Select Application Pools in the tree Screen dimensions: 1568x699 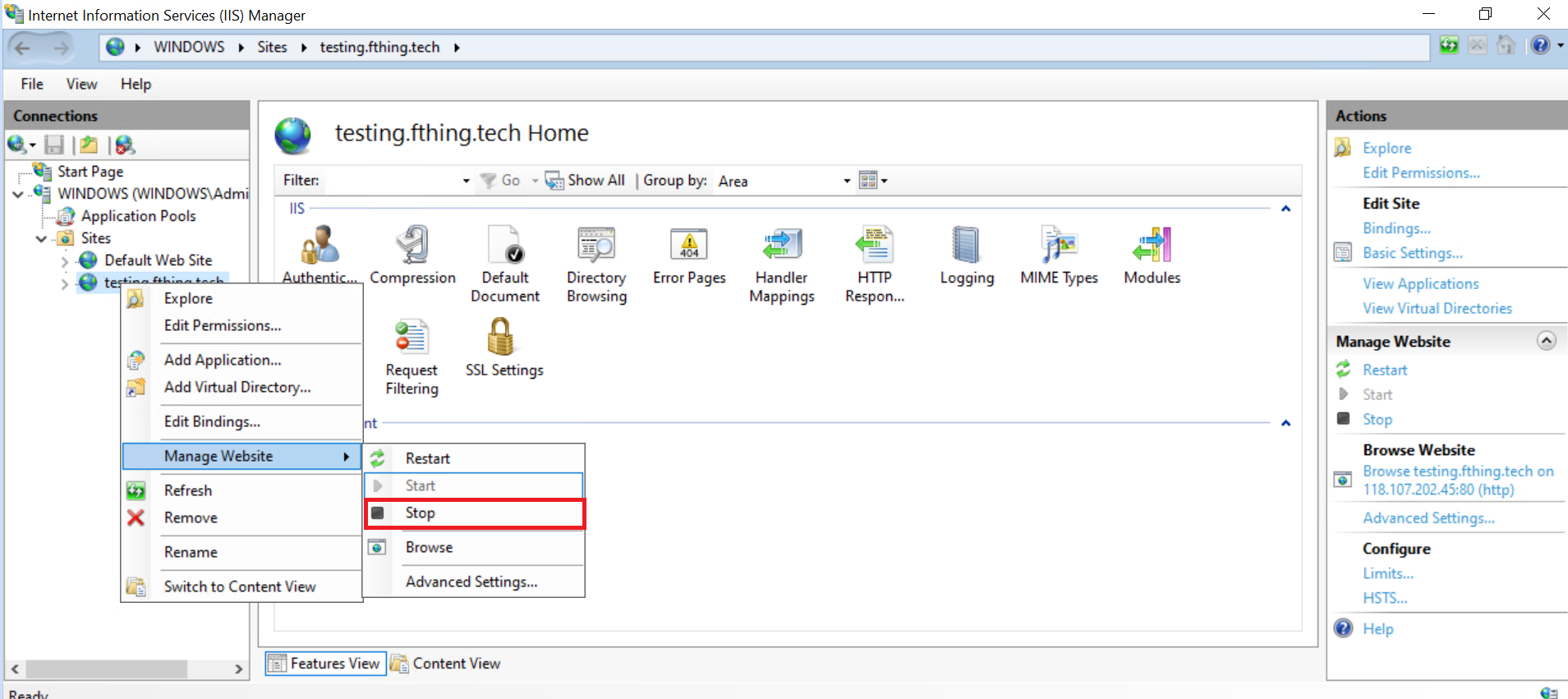[138, 216]
